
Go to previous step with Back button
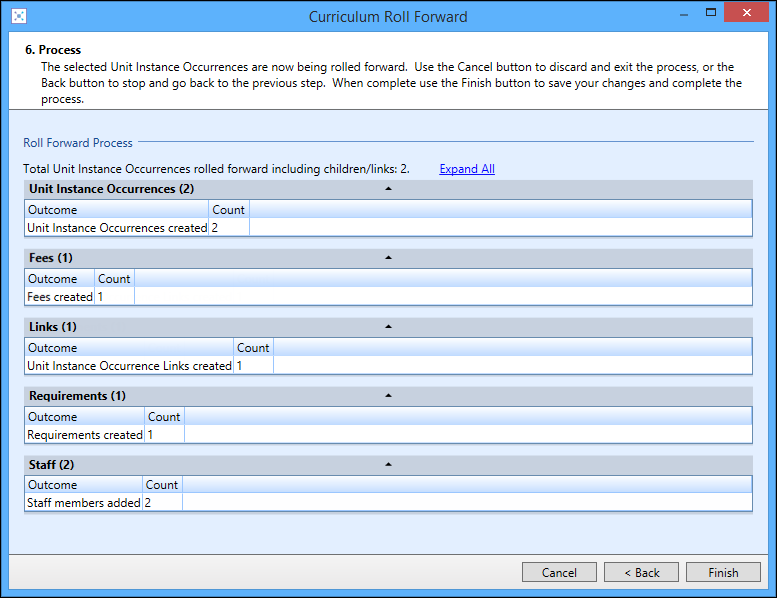coord(641,573)
